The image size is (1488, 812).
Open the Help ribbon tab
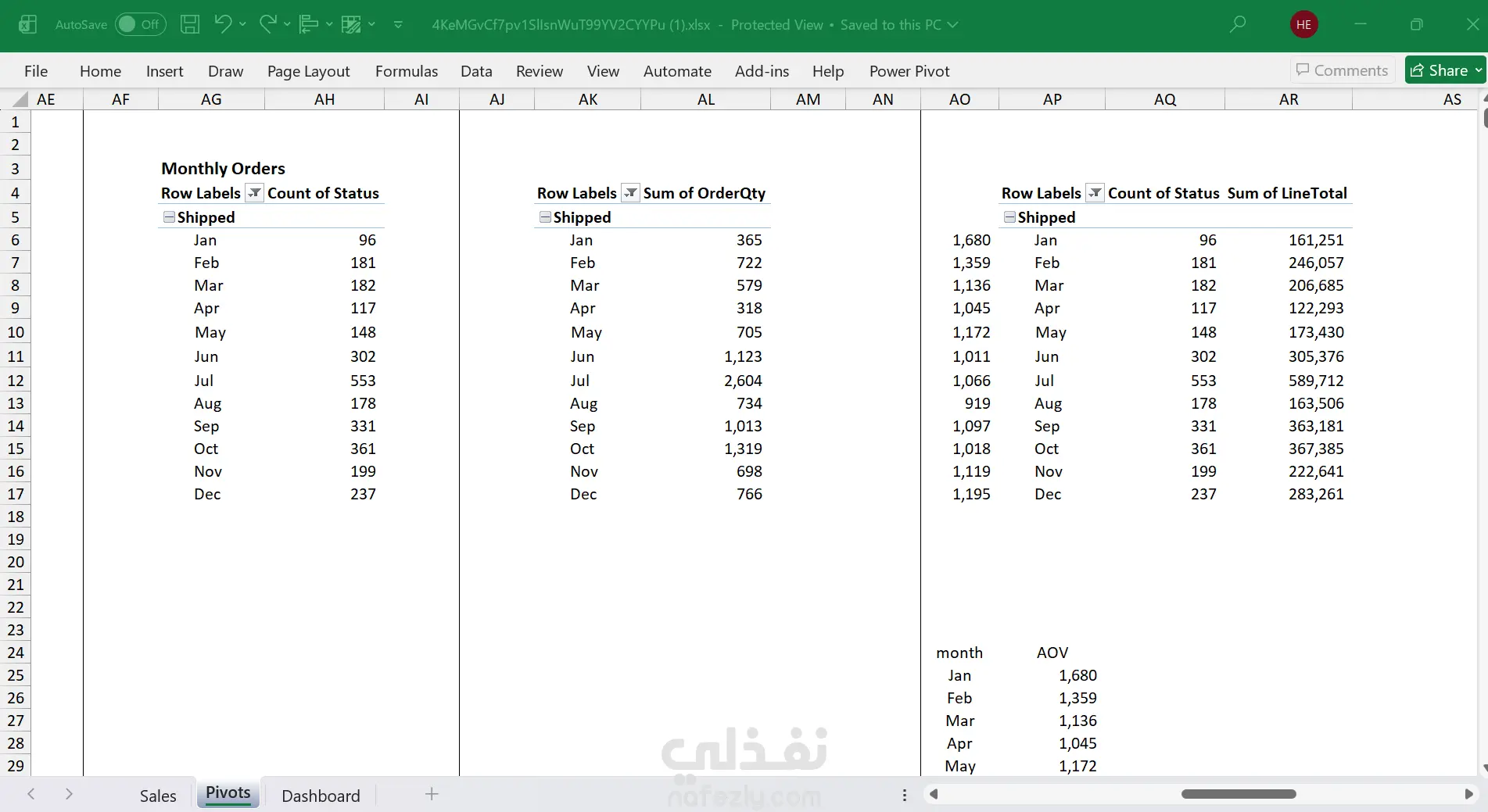tap(827, 71)
